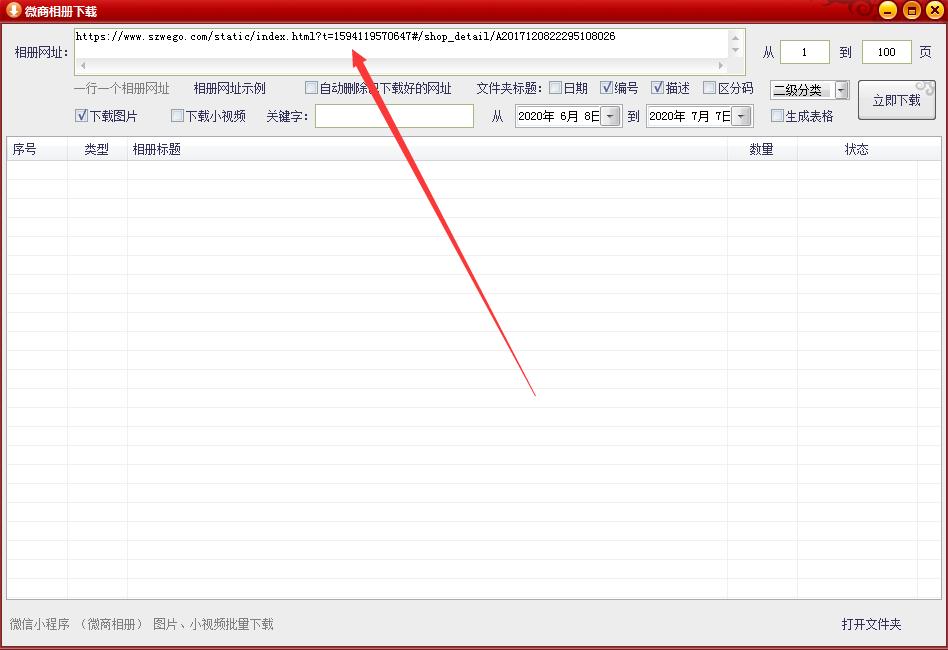Click the 数量 column header
The height and width of the screenshot is (650, 948).
762,149
